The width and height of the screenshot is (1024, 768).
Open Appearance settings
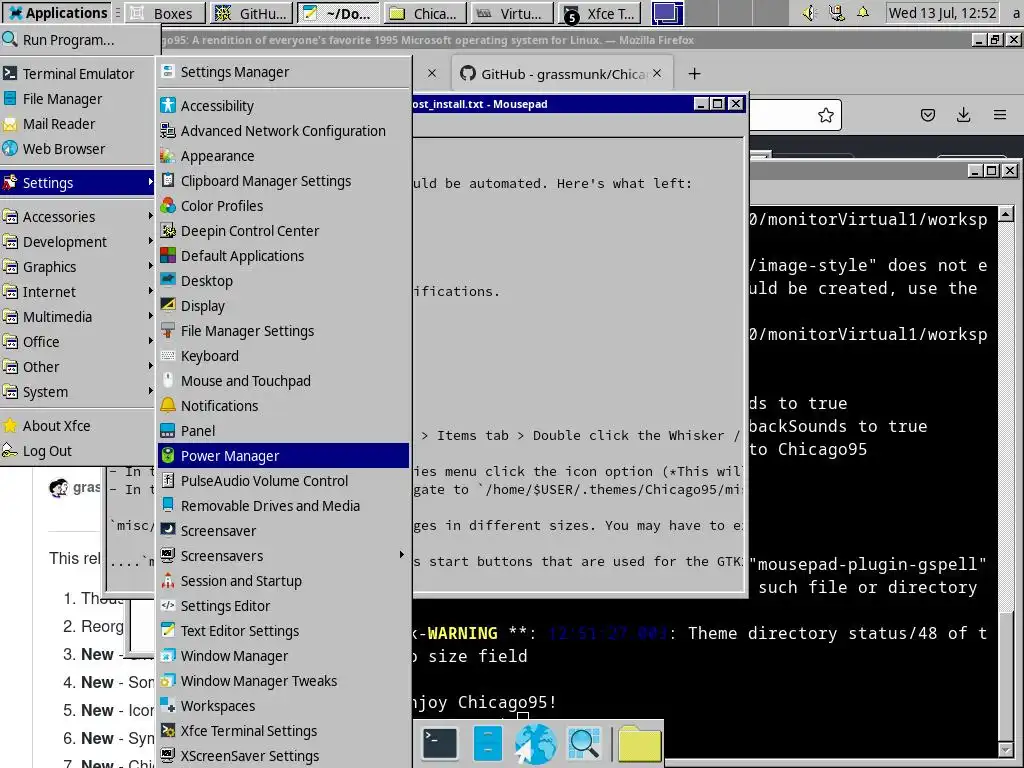point(283,156)
